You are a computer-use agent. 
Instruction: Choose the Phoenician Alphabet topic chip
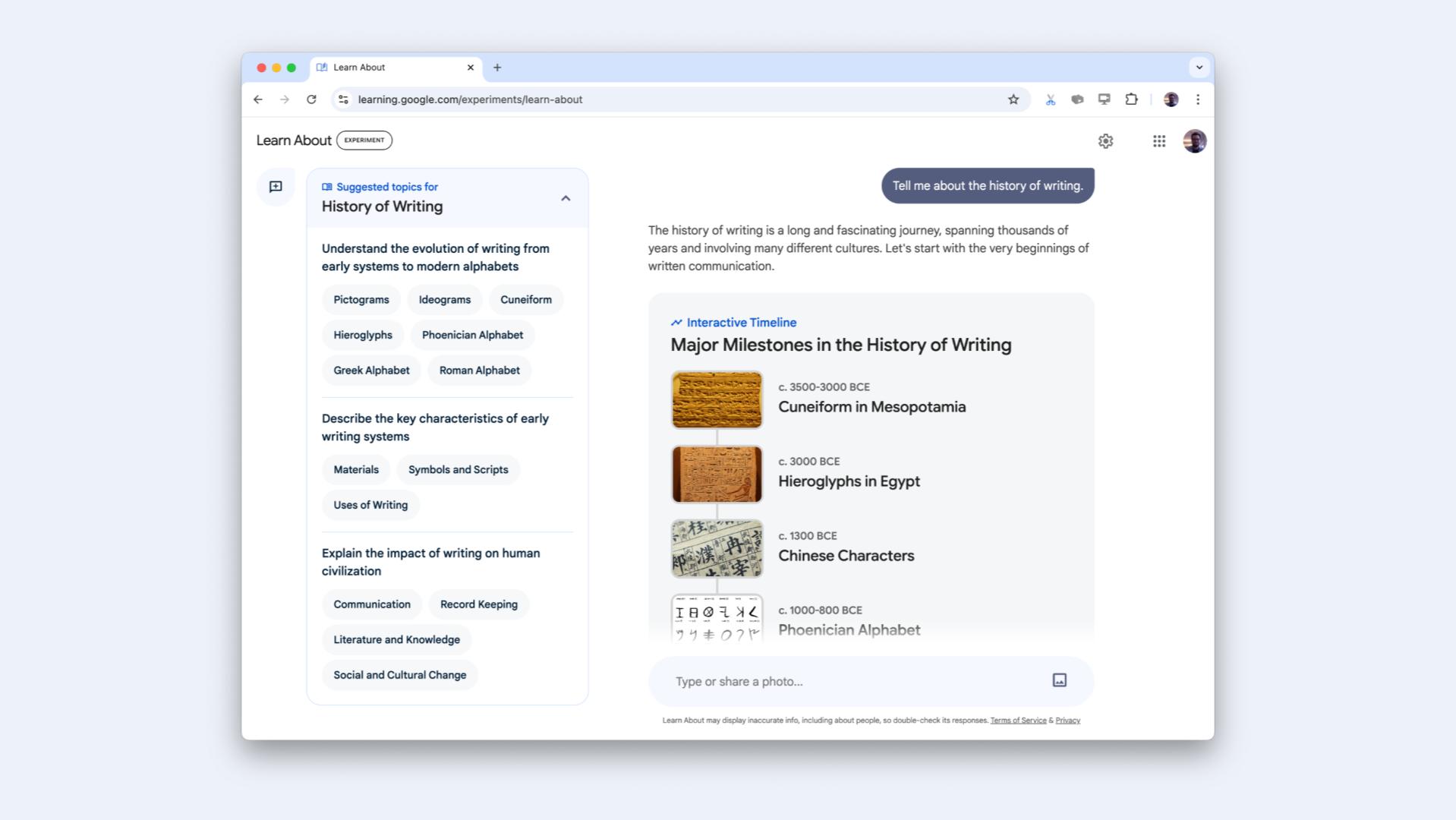coord(472,335)
